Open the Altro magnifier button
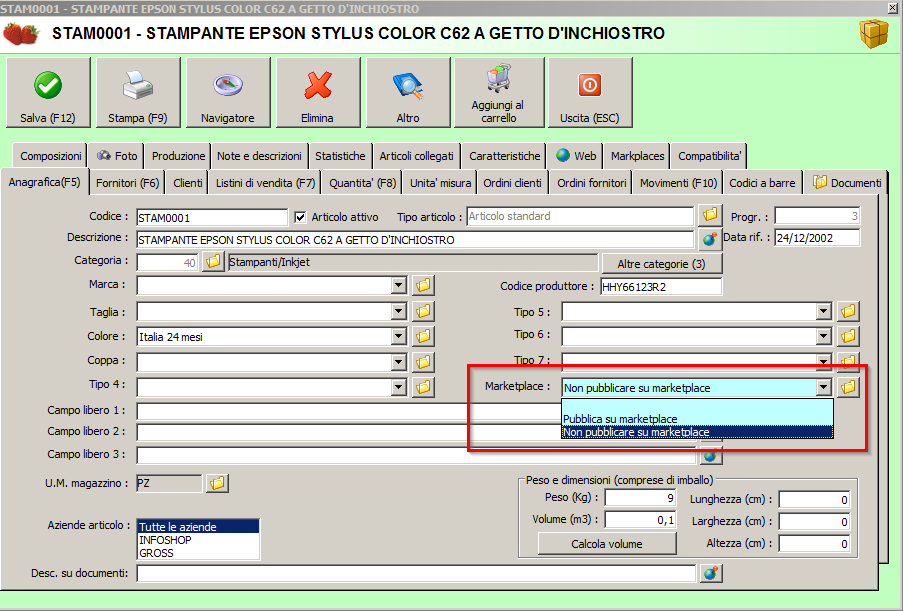This screenshot has height=611, width=903. point(408,92)
